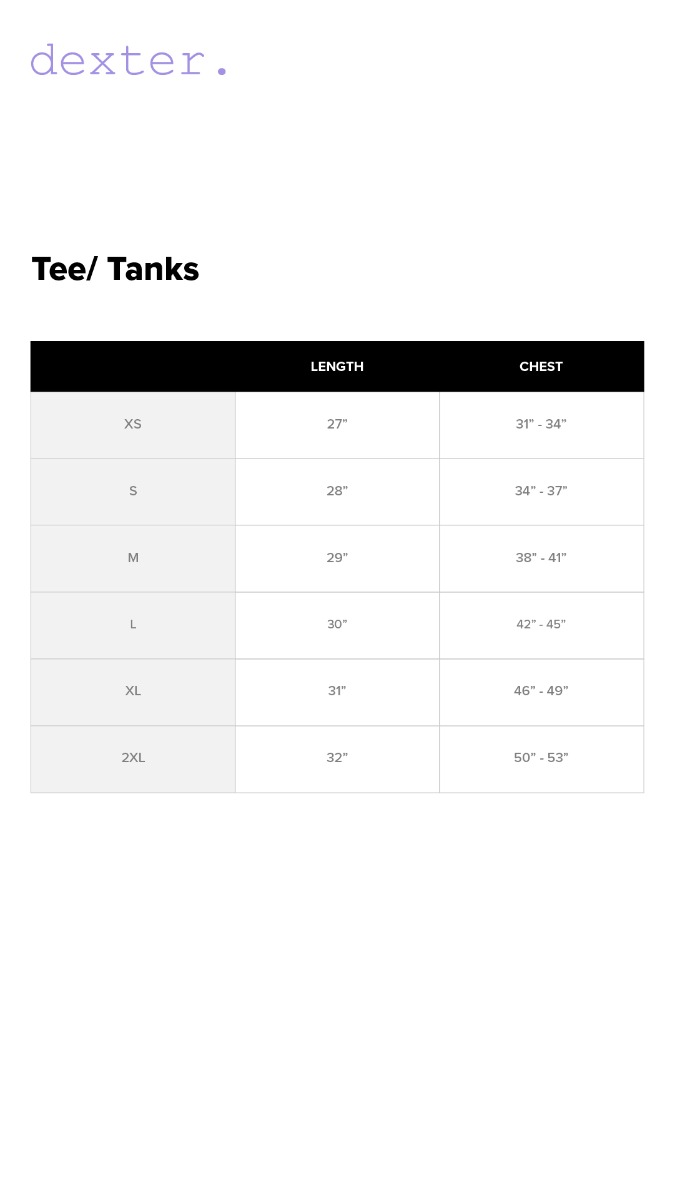Select the L size row label
Image resolution: width=675 pixels, height=1200 pixels.
[x=133, y=624]
